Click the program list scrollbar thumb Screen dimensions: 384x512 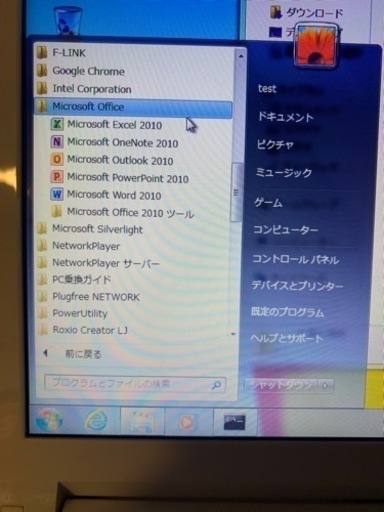[237, 192]
